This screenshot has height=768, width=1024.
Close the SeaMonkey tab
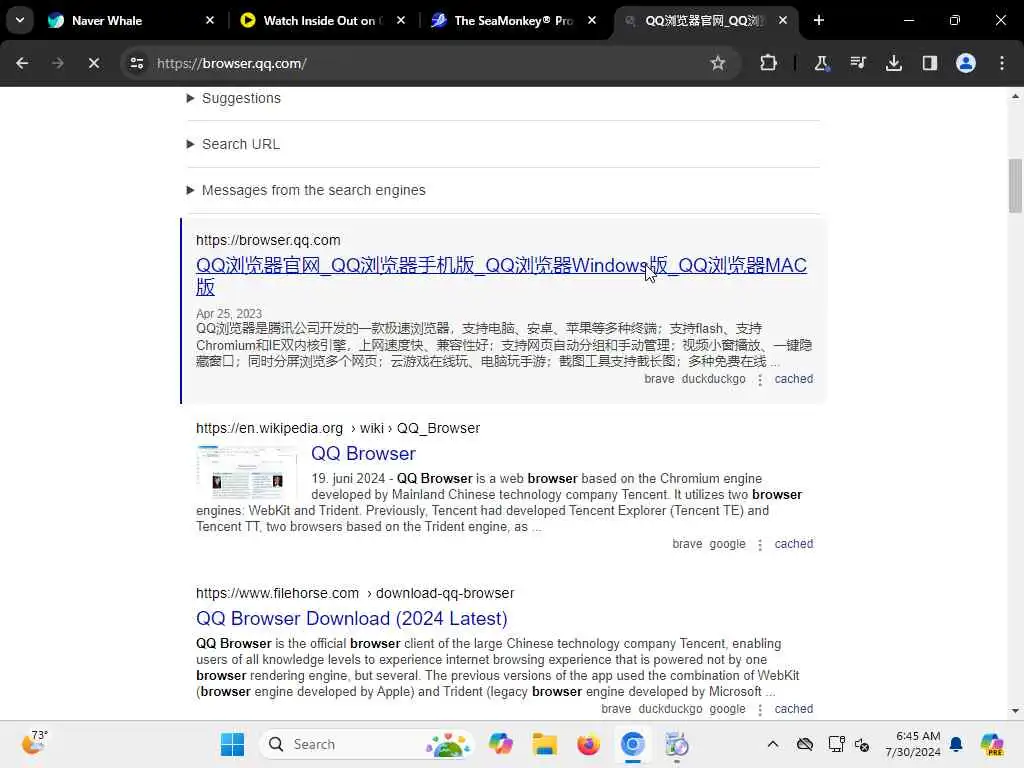coord(592,20)
